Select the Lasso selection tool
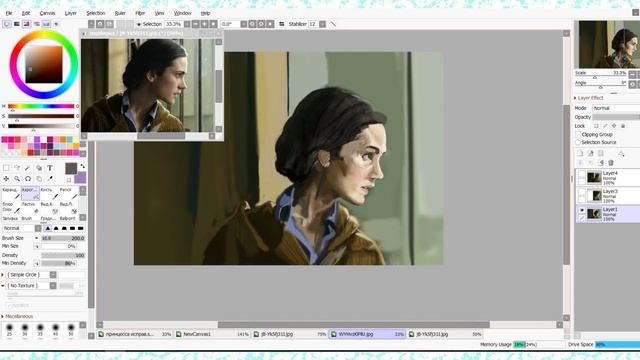Screen dimensions: 640x360 17,168
